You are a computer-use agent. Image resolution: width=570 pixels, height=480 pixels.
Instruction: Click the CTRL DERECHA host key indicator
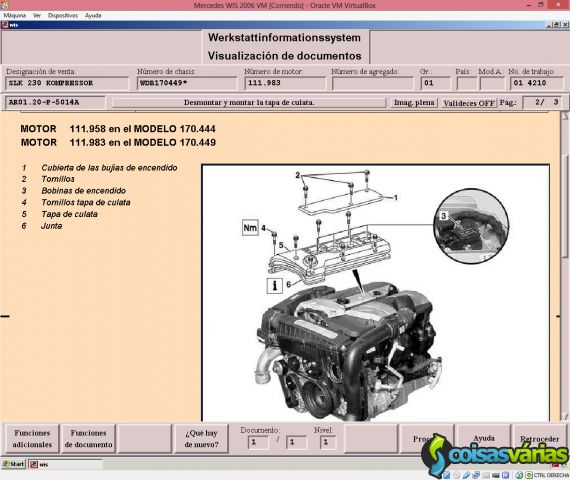(x=551, y=475)
